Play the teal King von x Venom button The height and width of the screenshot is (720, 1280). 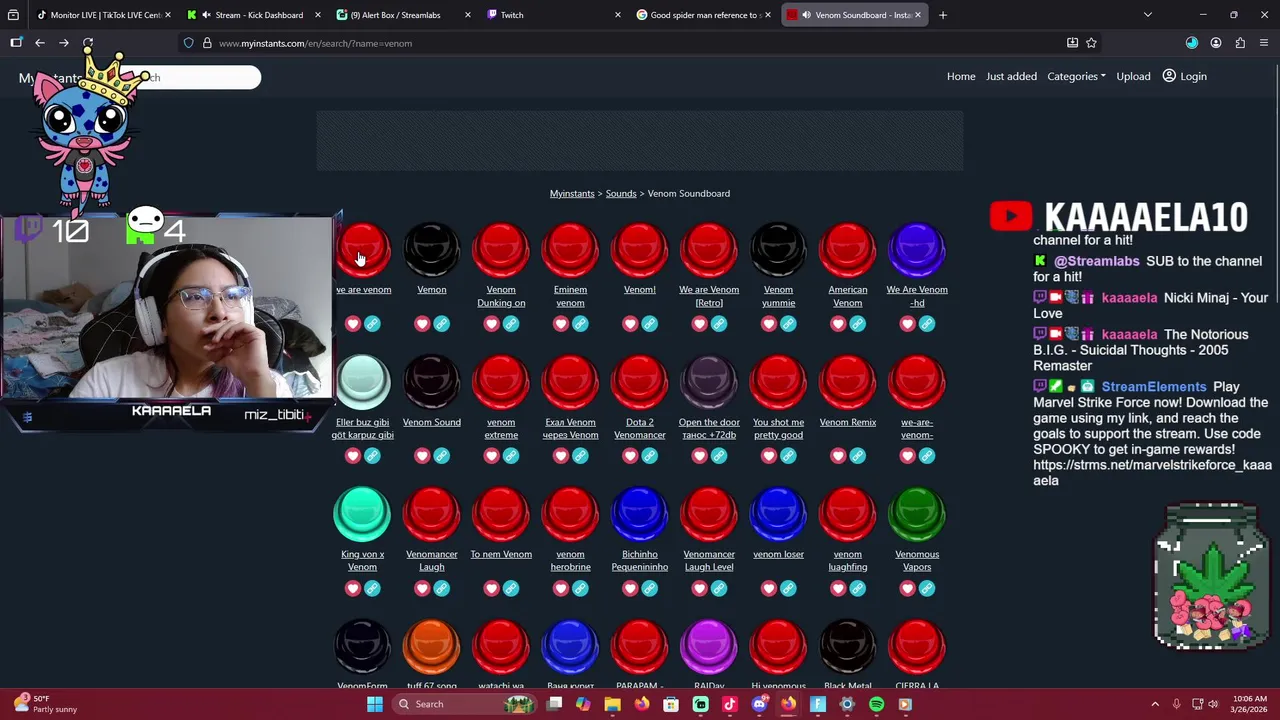(362, 514)
